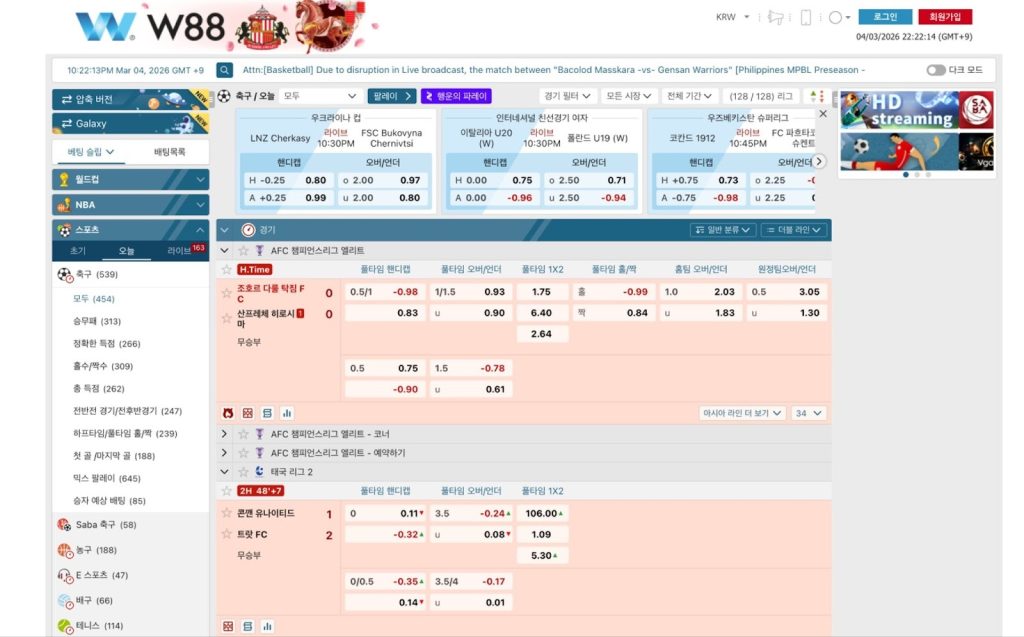Screen dimensions: 1024x637
Task: Expand the NBA sidebar section
Action: (x=131, y=204)
